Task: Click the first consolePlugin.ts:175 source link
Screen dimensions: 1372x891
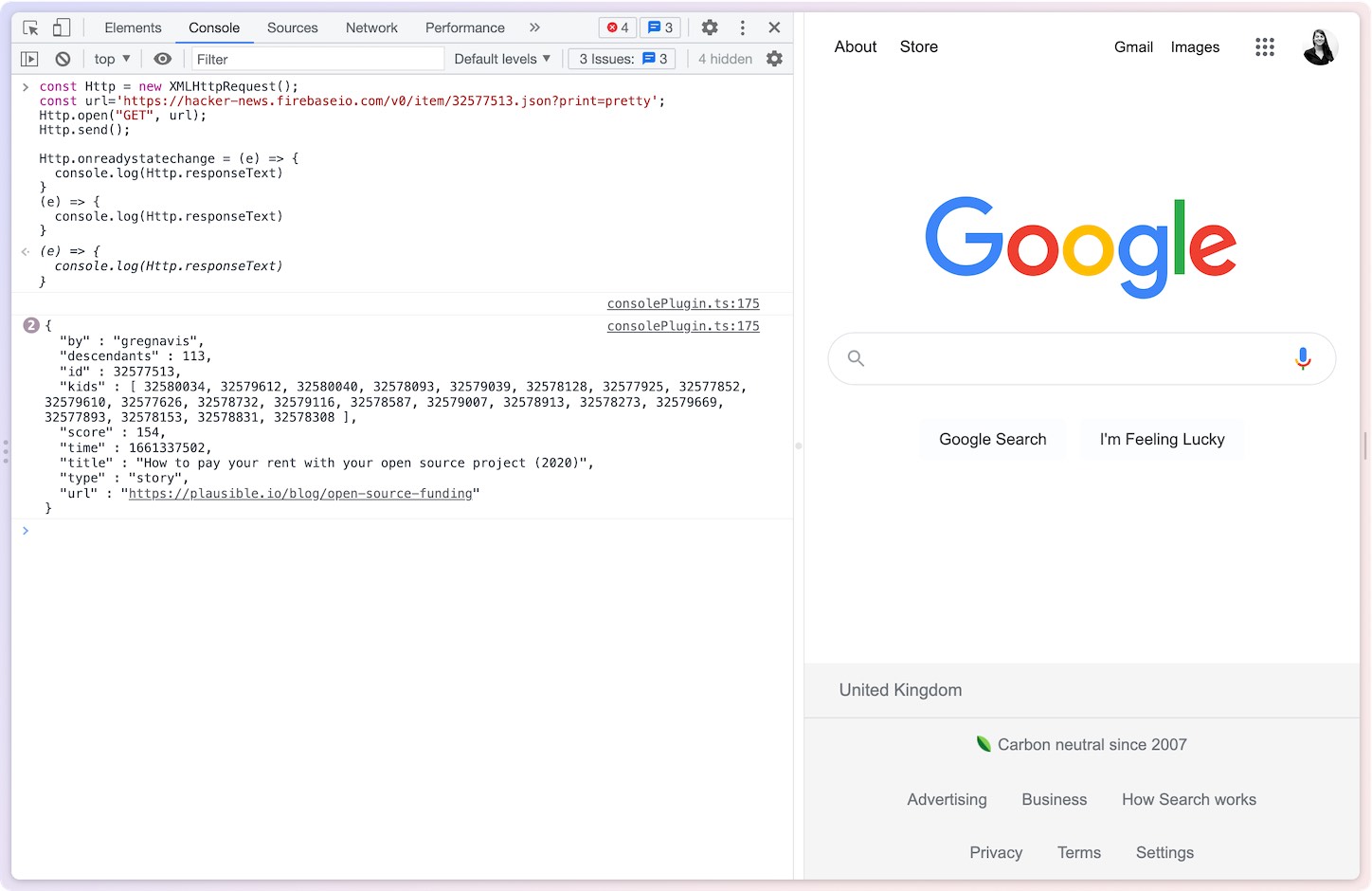Action: [683, 303]
